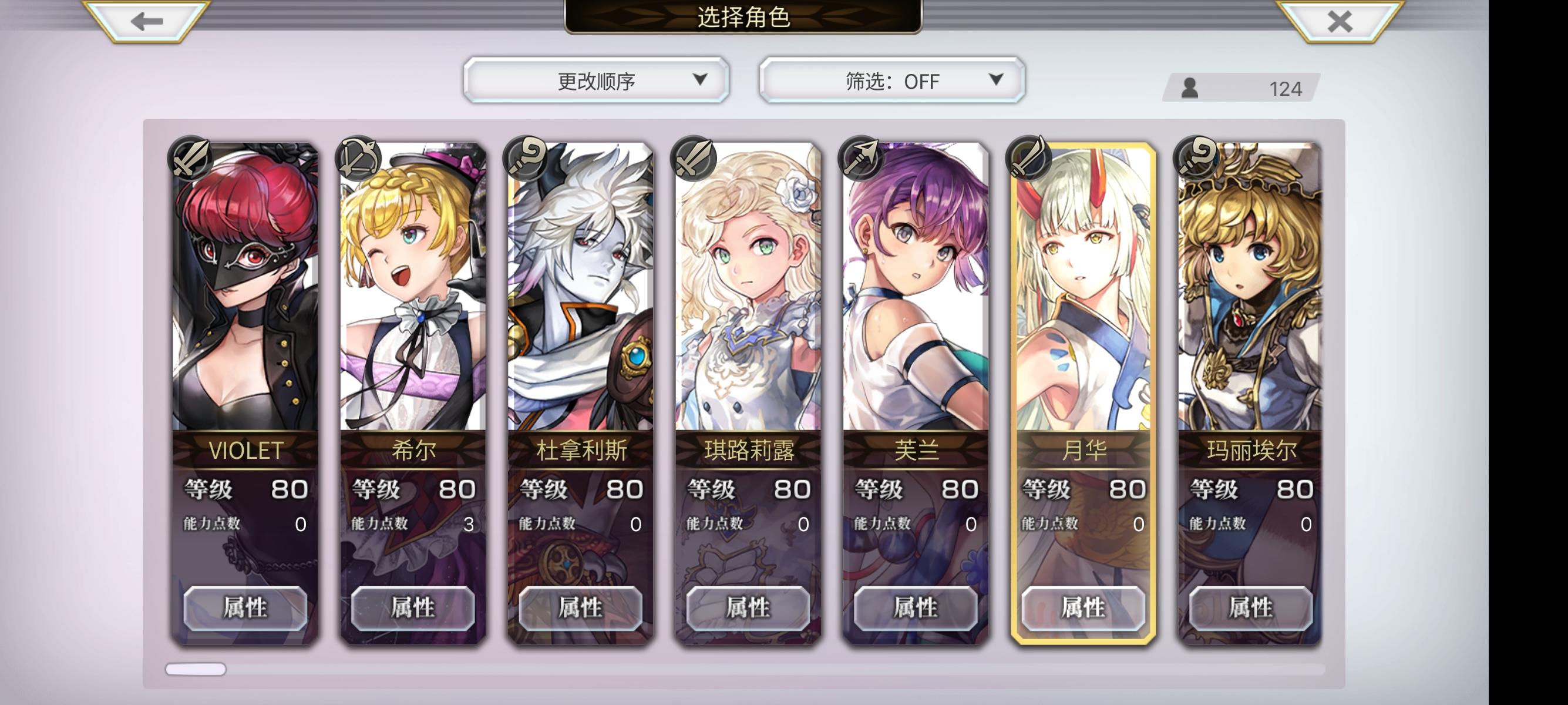Click the staff class icon on 玛丽埃尔's card

click(1196, 158)
